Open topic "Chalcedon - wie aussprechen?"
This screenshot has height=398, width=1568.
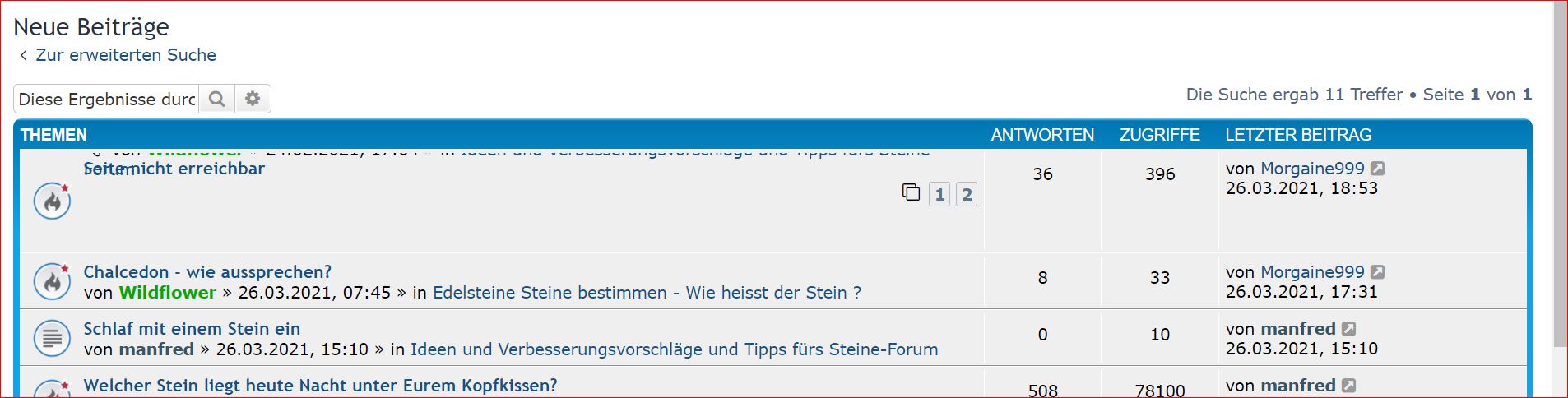point(207,272)
